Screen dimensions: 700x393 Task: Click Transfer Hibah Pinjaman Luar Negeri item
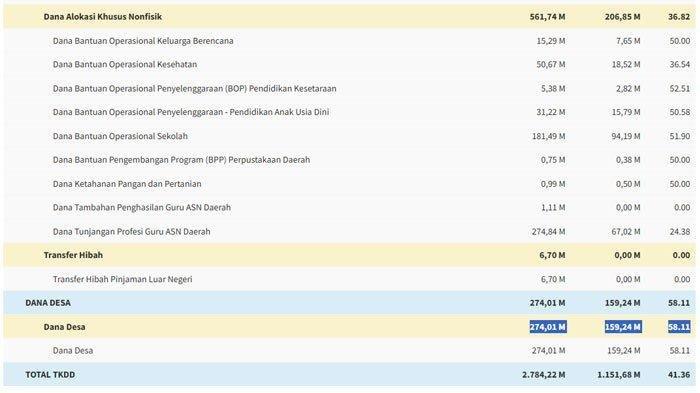pos(122,279)
